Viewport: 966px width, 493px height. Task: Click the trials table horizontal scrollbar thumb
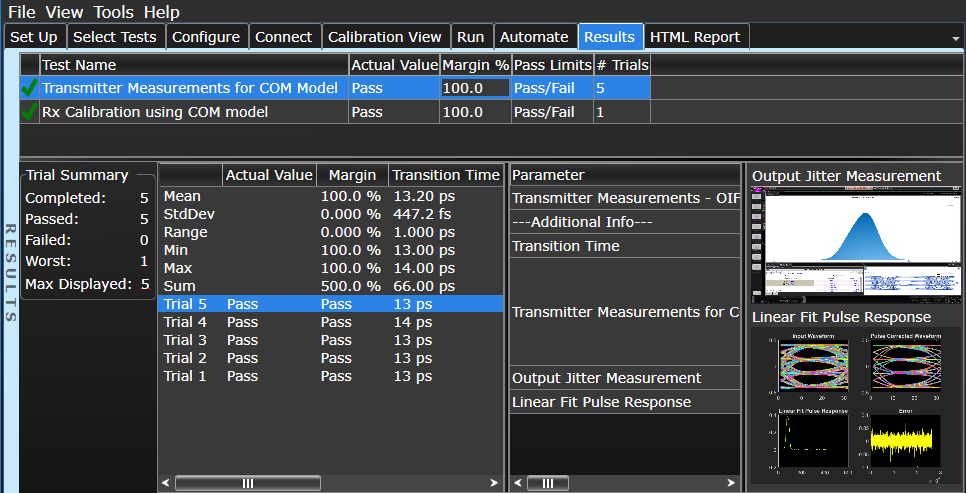point(248,483)
